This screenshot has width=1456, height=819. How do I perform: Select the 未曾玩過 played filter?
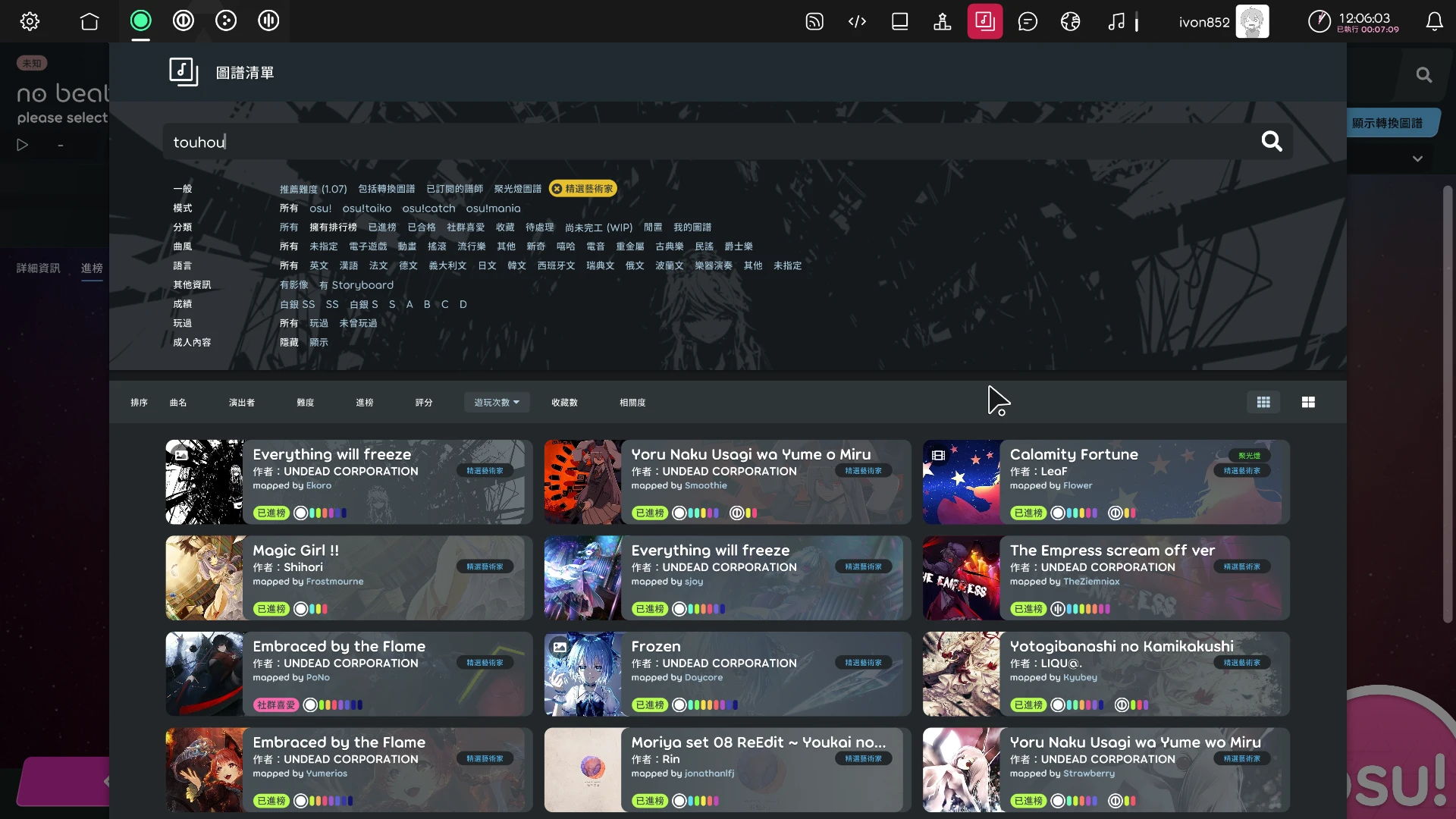coord(358,323)
